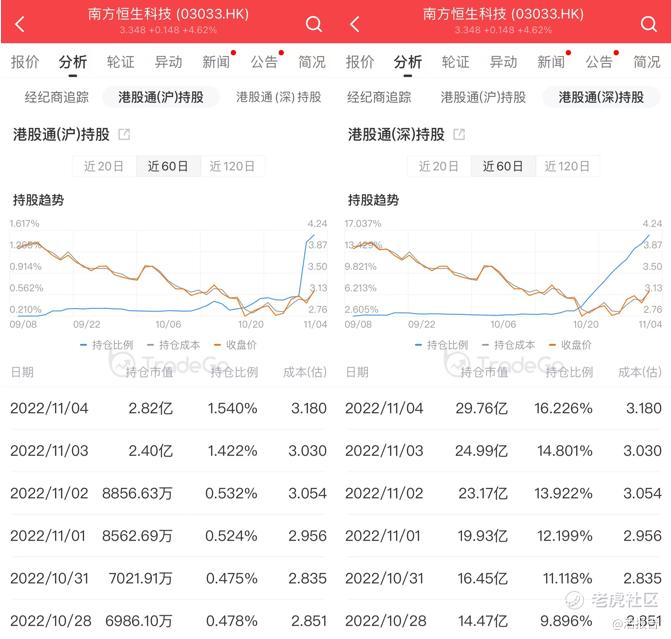Screen dimensions: 671x639
Task: Open search magnifier in left panel
Action: (x=314, y=24)
